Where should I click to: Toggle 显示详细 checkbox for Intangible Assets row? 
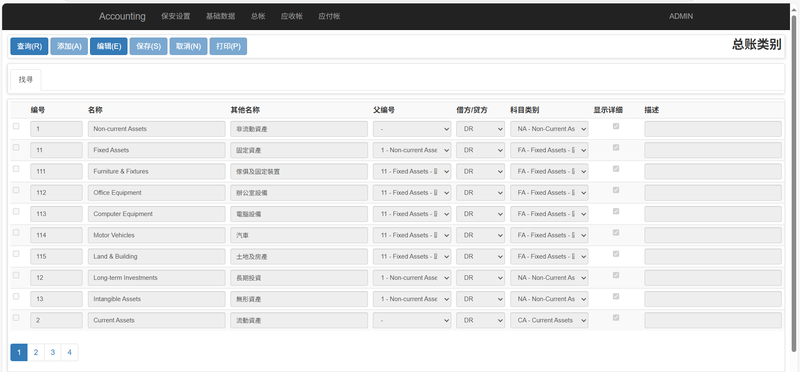616,296
